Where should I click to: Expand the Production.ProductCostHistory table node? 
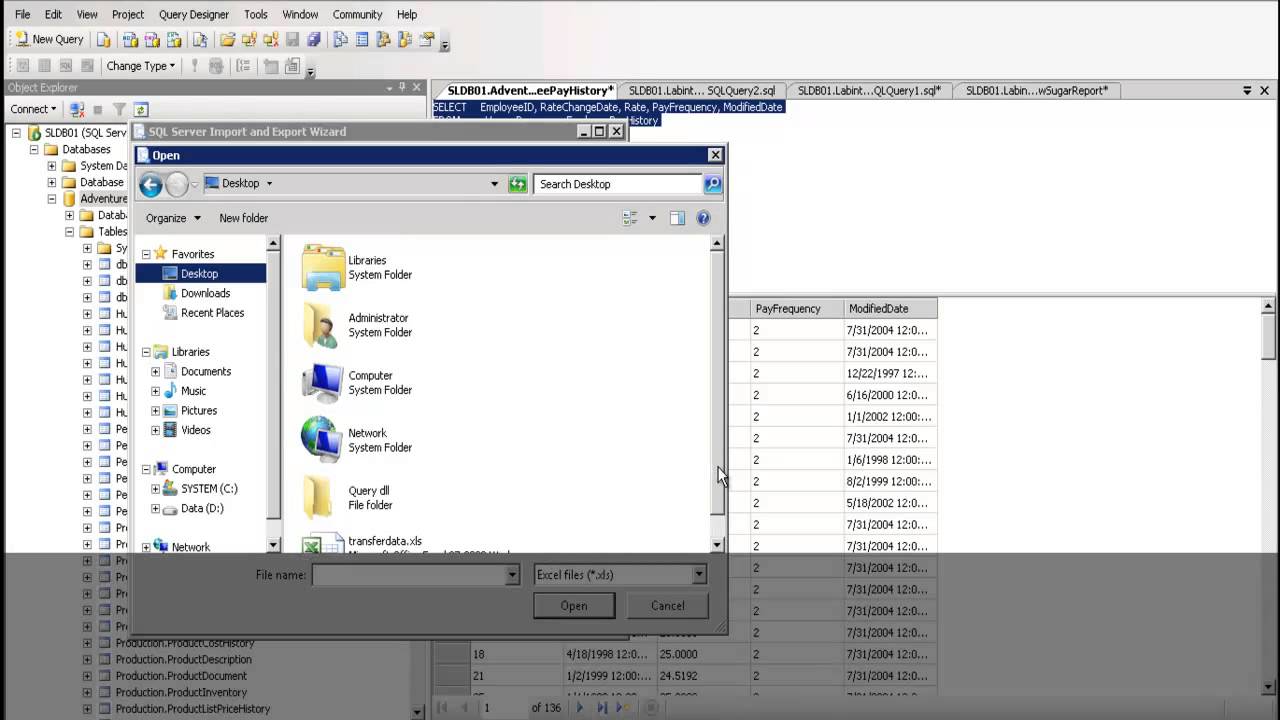coord(87,643)
